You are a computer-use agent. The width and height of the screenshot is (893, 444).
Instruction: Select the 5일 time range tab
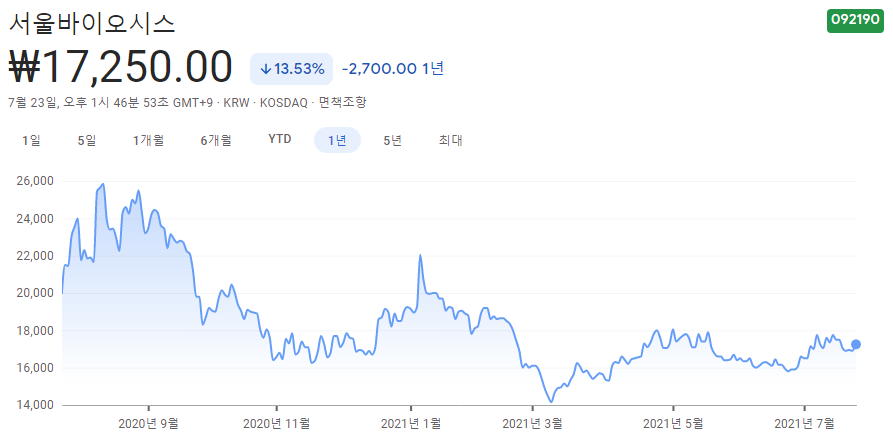pyautogui.click(x=87, y=141)
